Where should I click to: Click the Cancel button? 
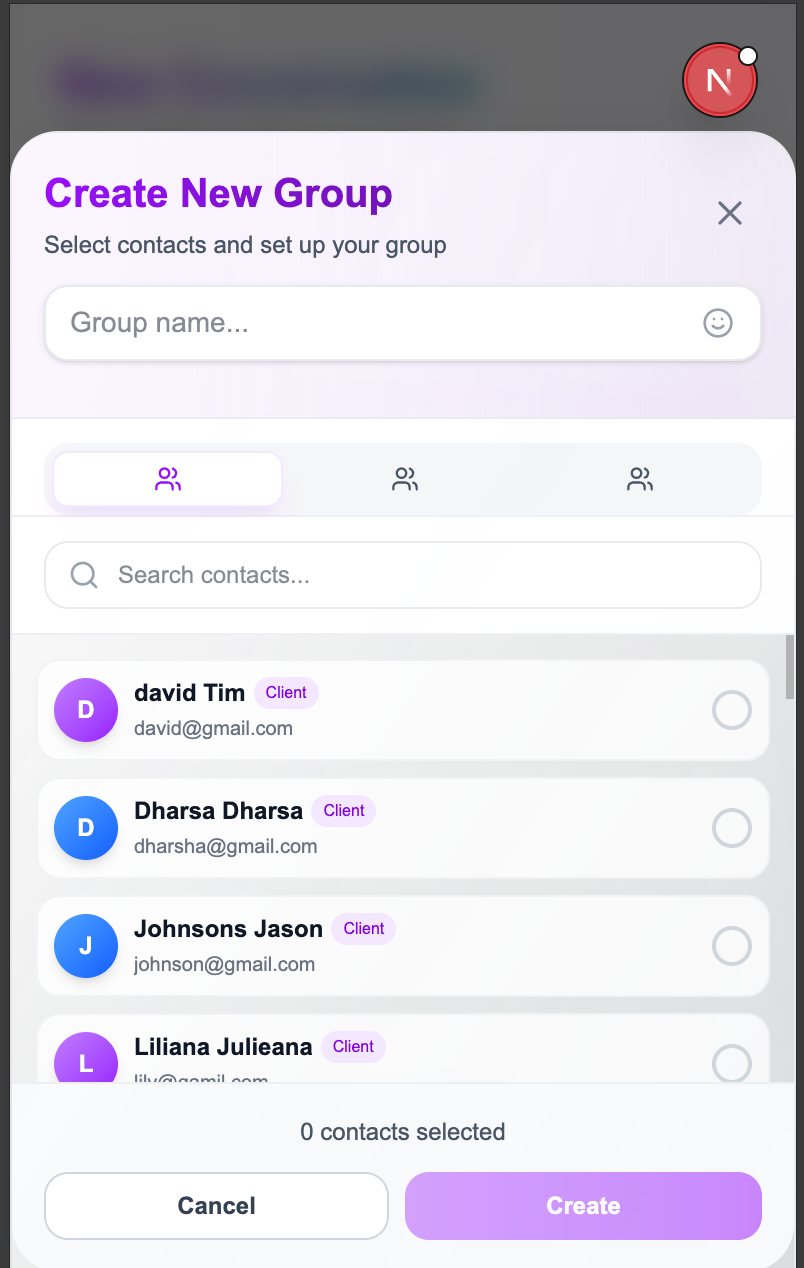[x=216, y=1206]
